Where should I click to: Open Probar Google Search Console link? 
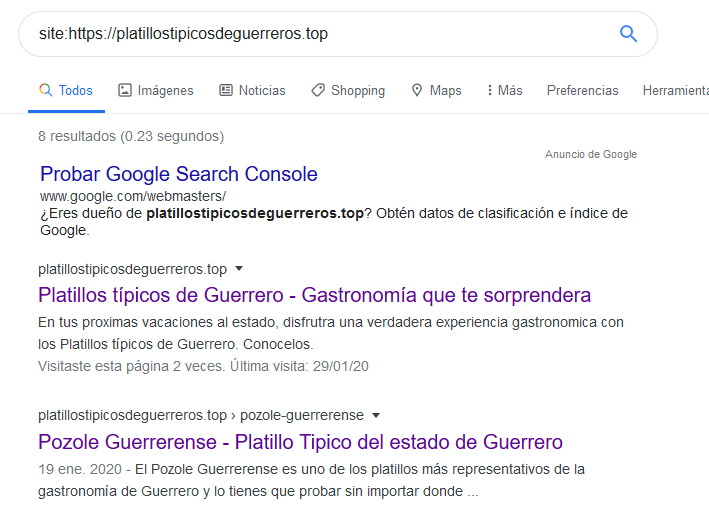[179, 174]
